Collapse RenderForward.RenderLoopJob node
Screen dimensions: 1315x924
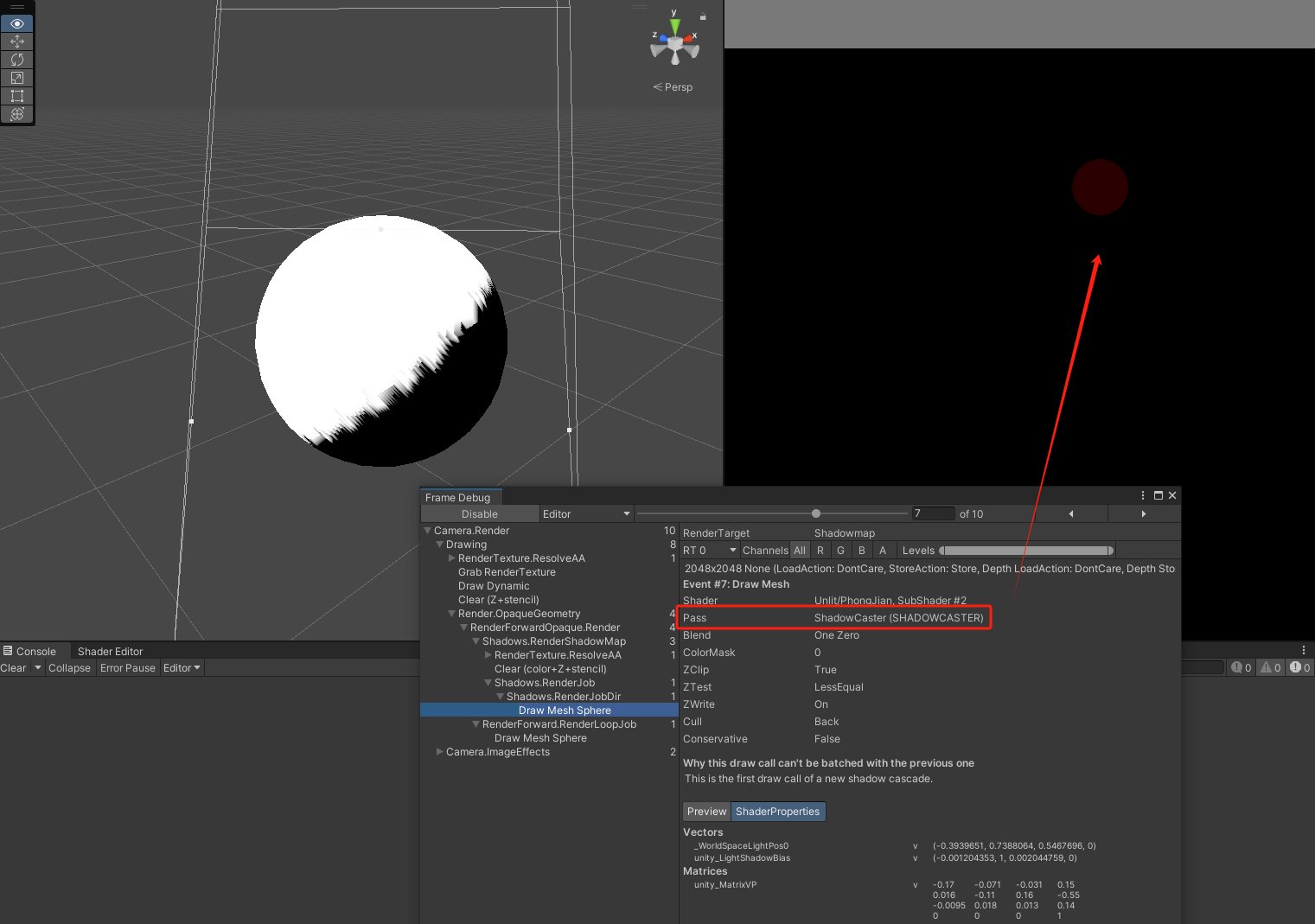point(476,724)
